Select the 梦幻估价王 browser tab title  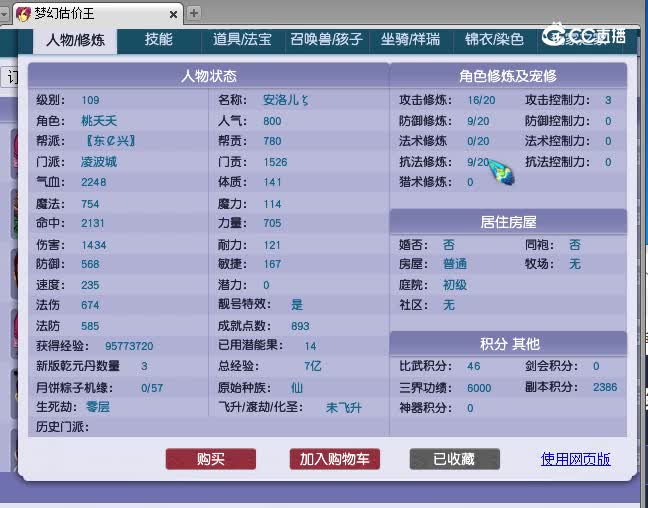click(x=64, y=14)
